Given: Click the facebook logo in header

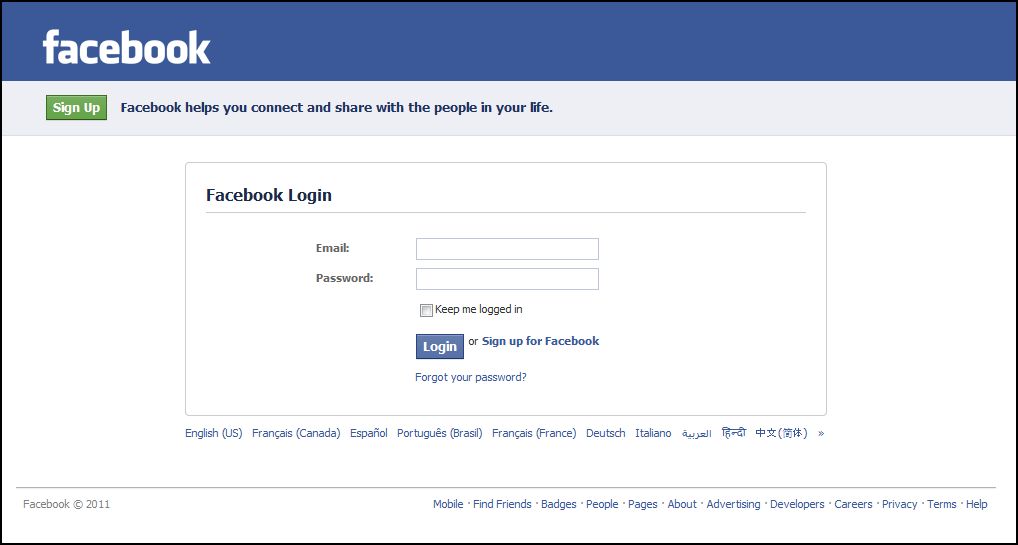Looking at the screenshot, I should tap(127, 47).
